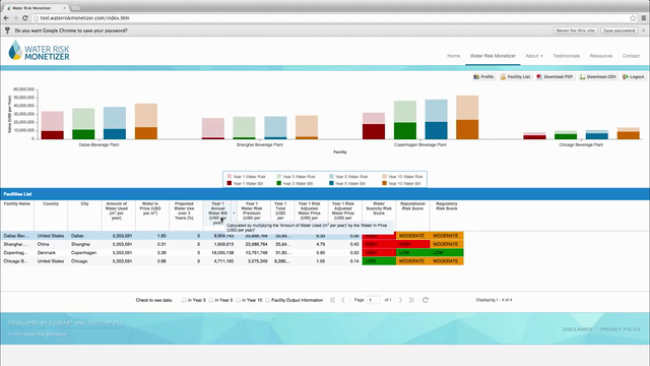The height and width of the screenshot is (366, 650).
Task: Click the browser back arrow
Action: tap(6, 18)
